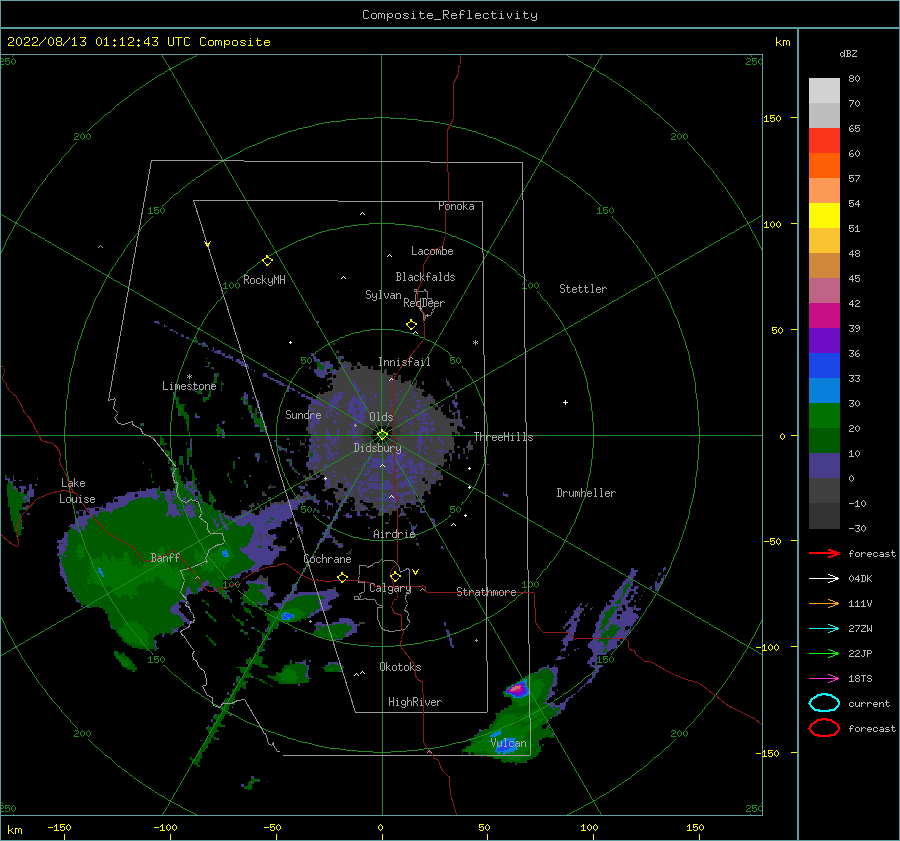
Task: Click the Didsbury label
Action: click(x=378, y=448)
